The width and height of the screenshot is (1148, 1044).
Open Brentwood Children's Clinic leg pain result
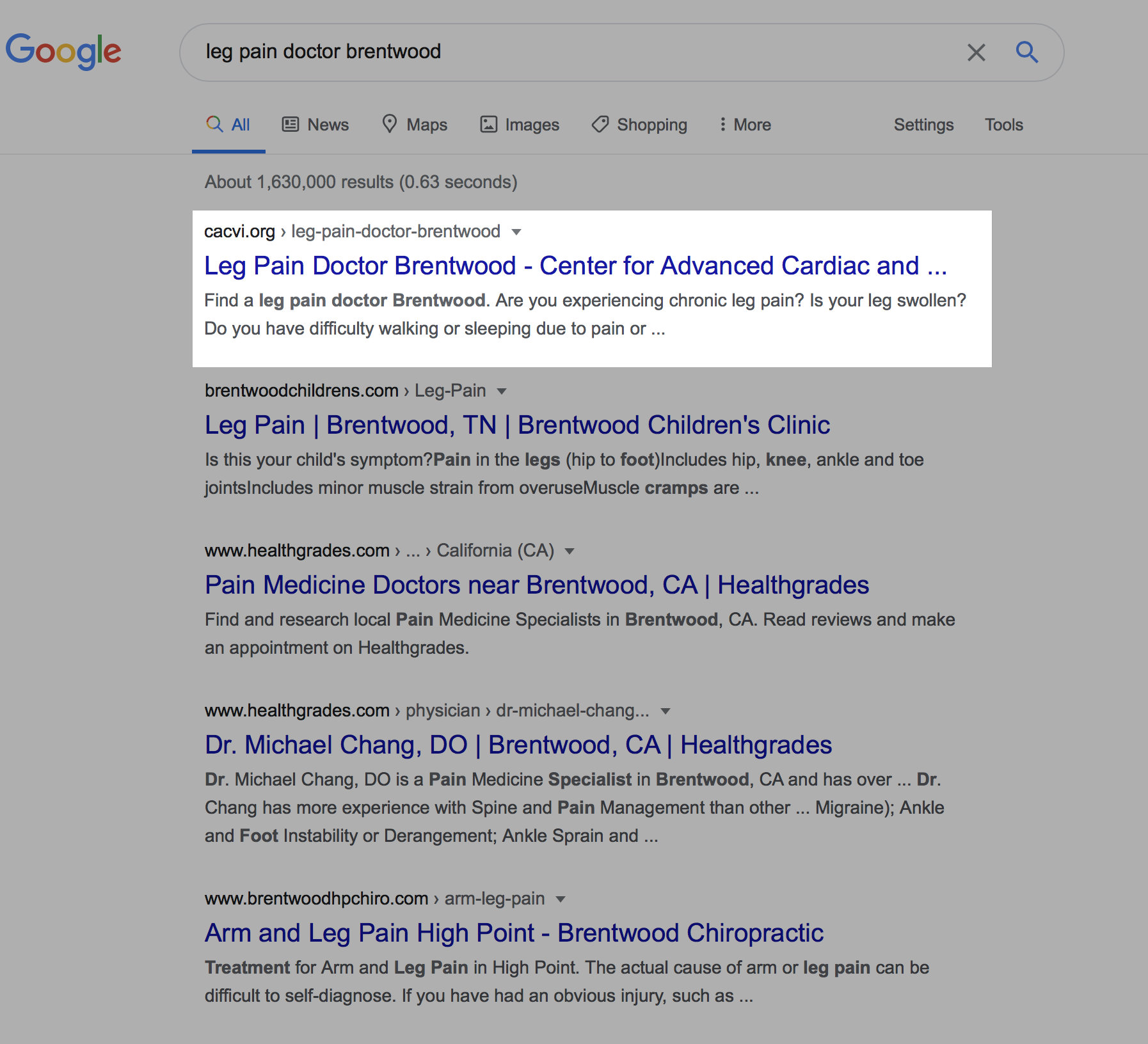(517, 425)
